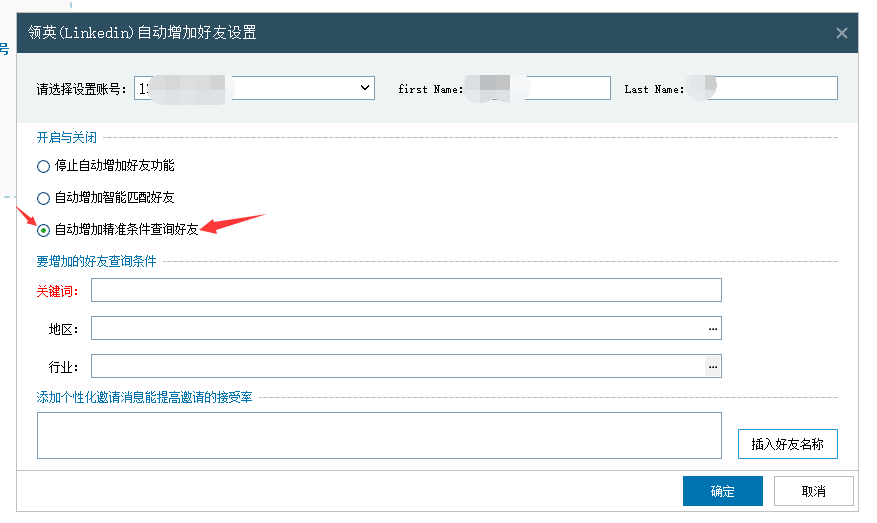Click the 请选择设置账号 label
This screenshot has height=523, width=877.
pos(81,89)
